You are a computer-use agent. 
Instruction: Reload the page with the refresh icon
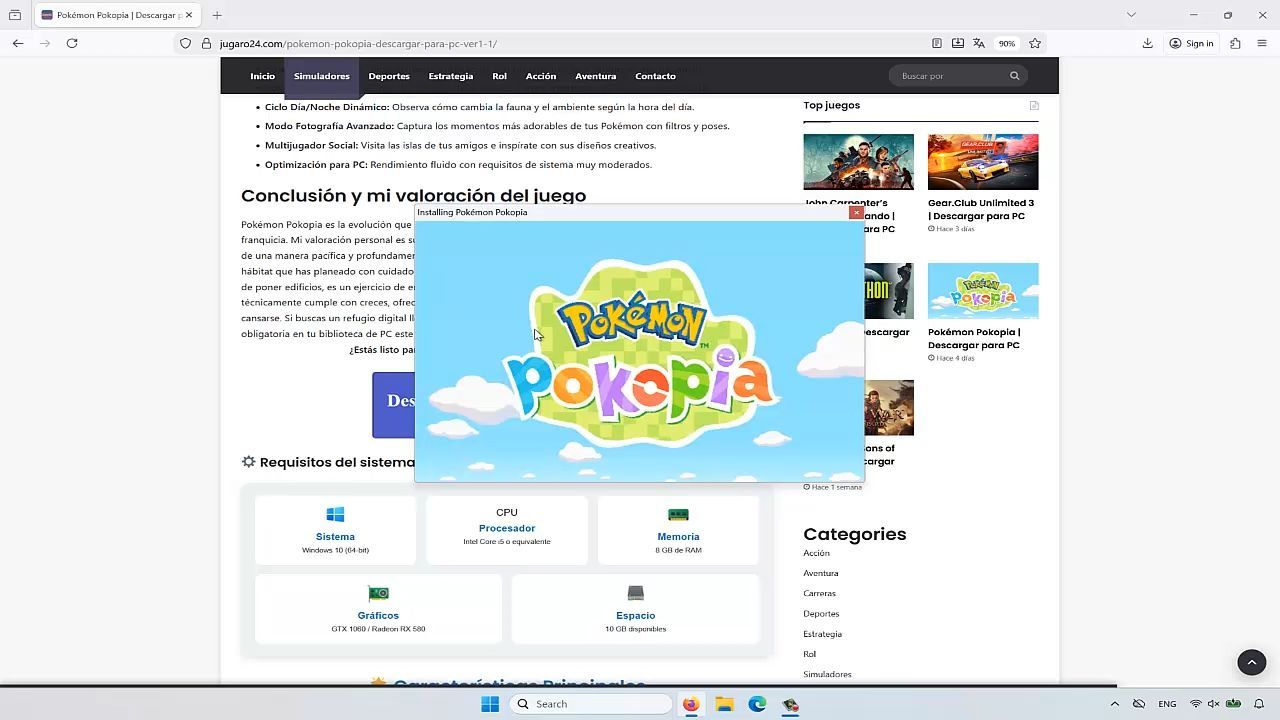(72, 43)
